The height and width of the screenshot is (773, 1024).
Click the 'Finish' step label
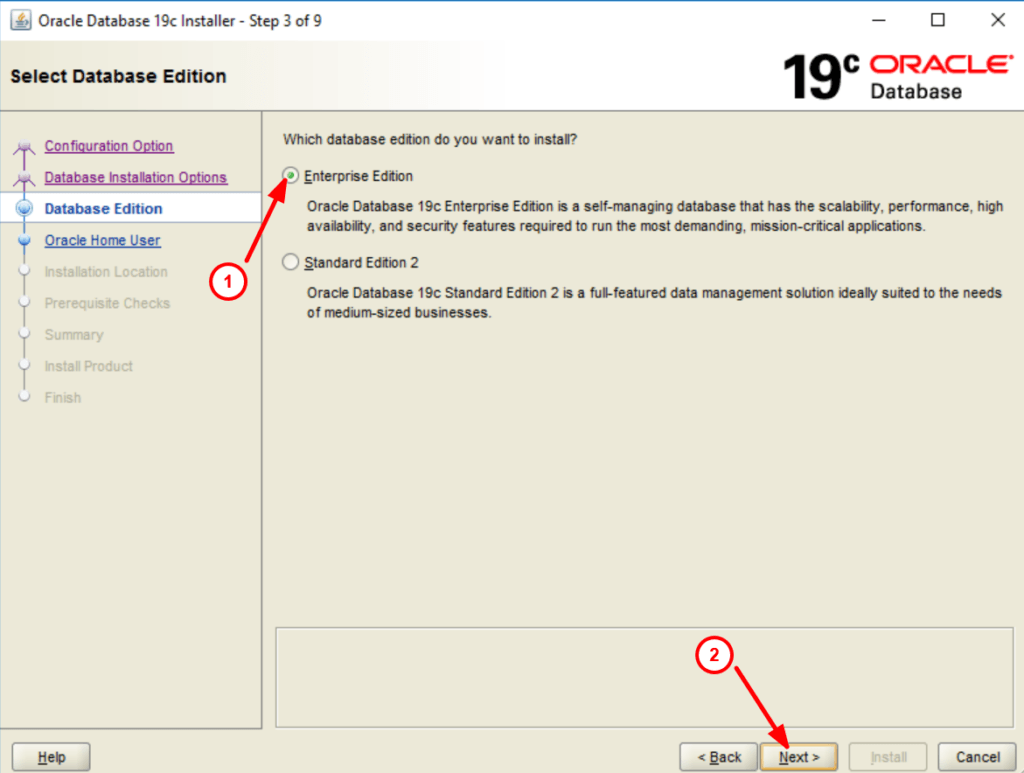pos(63,398)
